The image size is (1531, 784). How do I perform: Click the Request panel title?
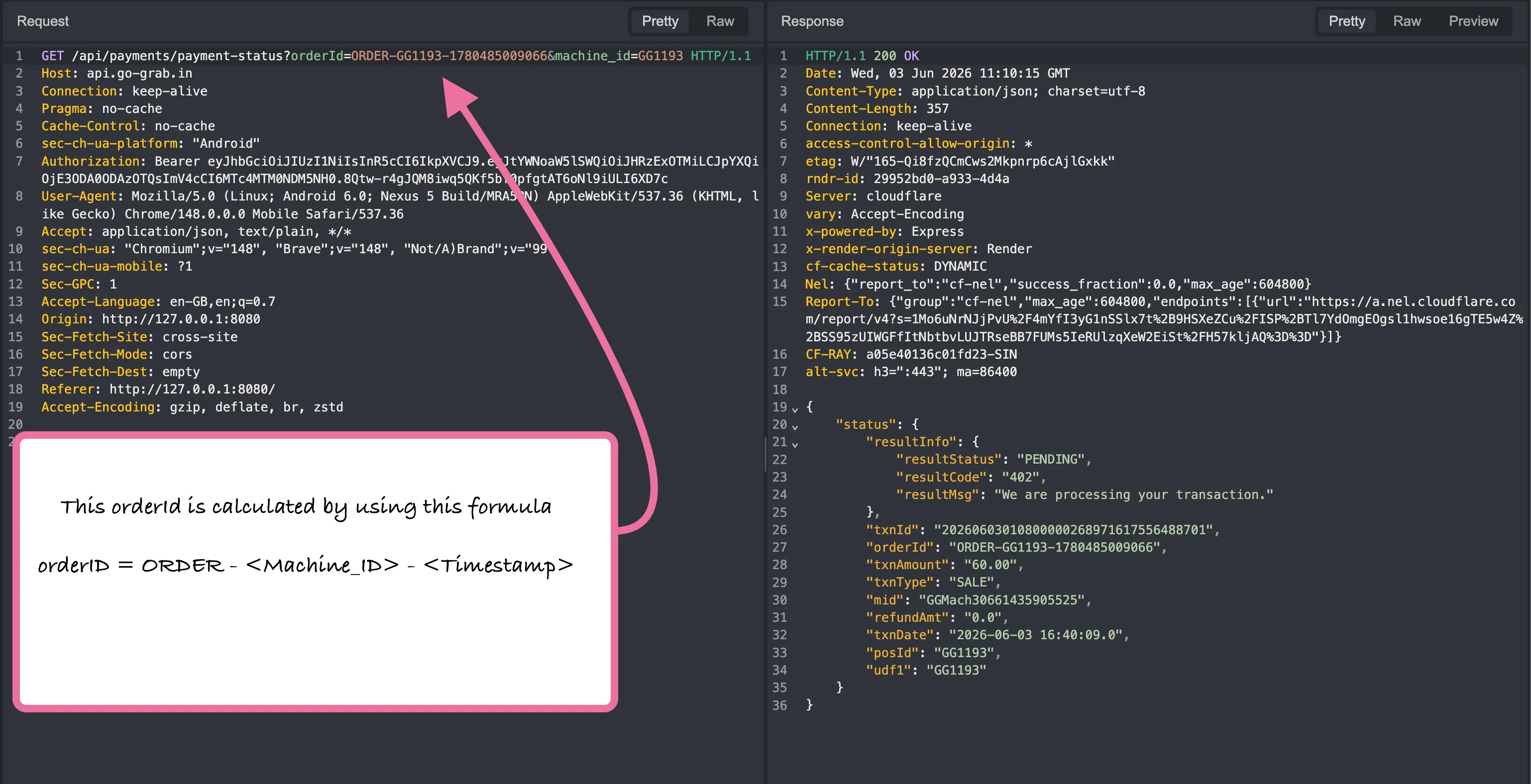(x=43, y=21)
